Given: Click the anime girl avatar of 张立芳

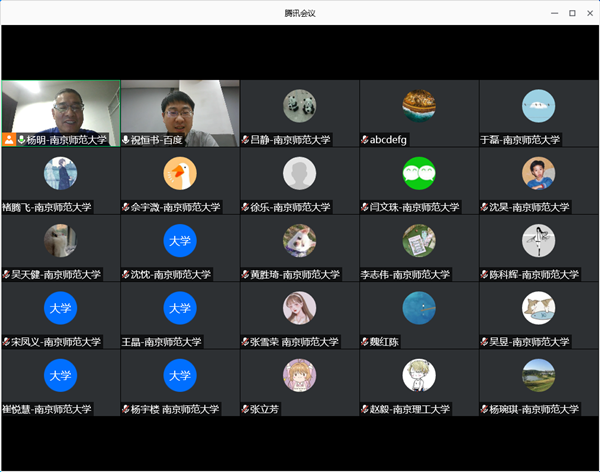Looking at the screenshot, I should (300, 376).
